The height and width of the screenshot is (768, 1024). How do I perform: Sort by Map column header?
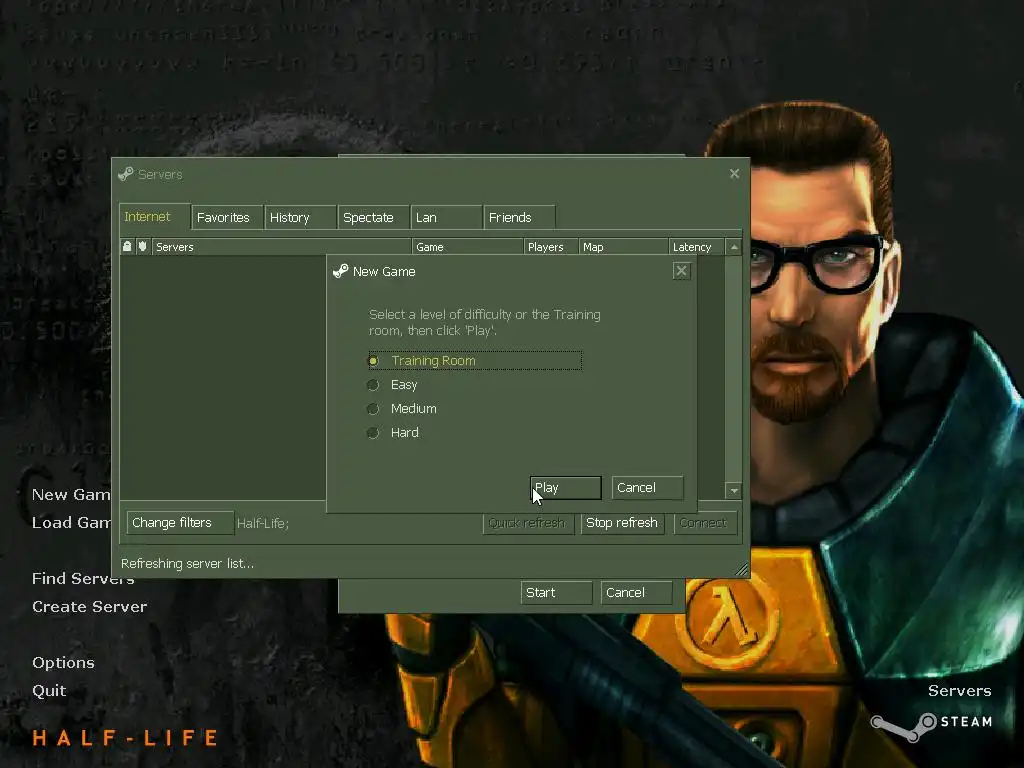(x=624, y=247)
